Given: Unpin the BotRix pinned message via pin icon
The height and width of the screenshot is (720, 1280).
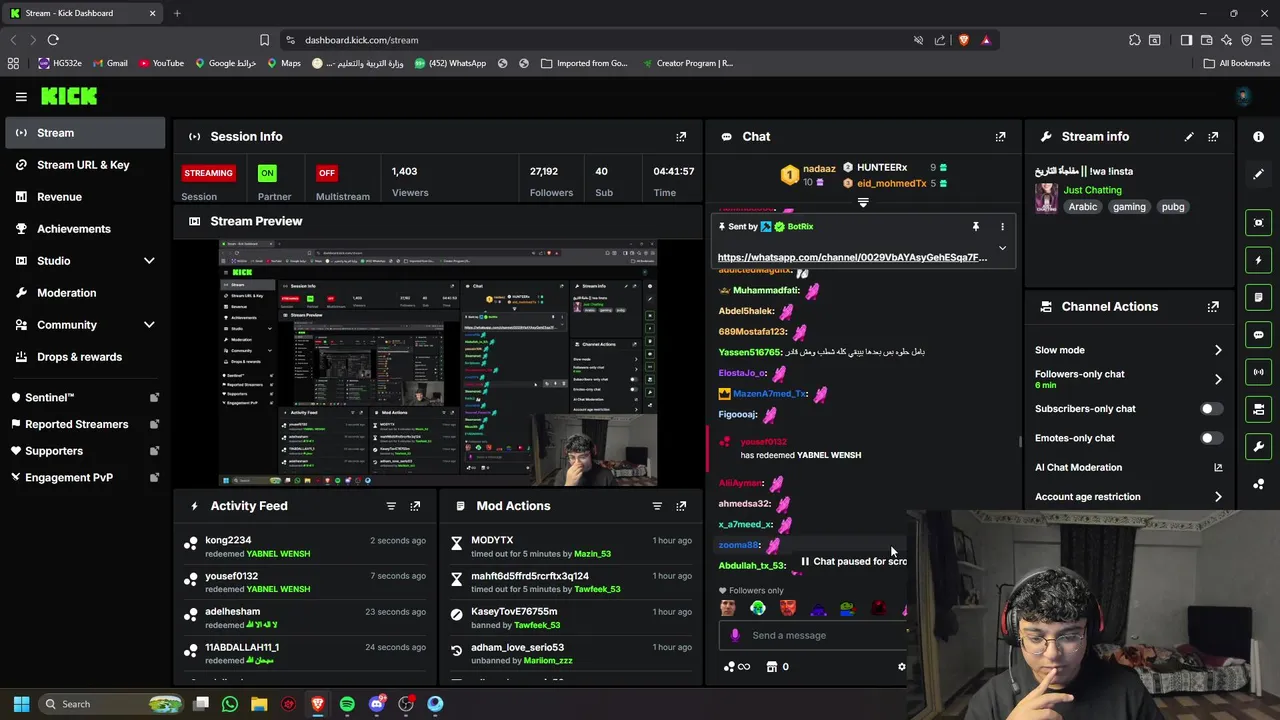Looking at the screenshot, I should point(976,227).
